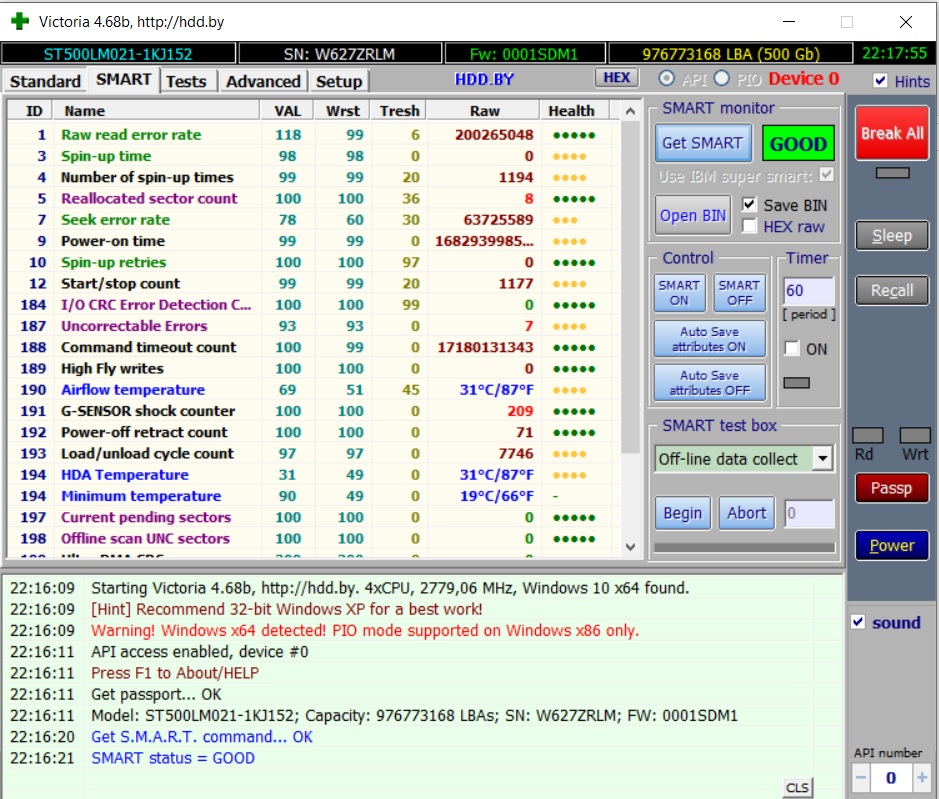Click the timer period input field

pyautogui.click(x=808, y=291)
